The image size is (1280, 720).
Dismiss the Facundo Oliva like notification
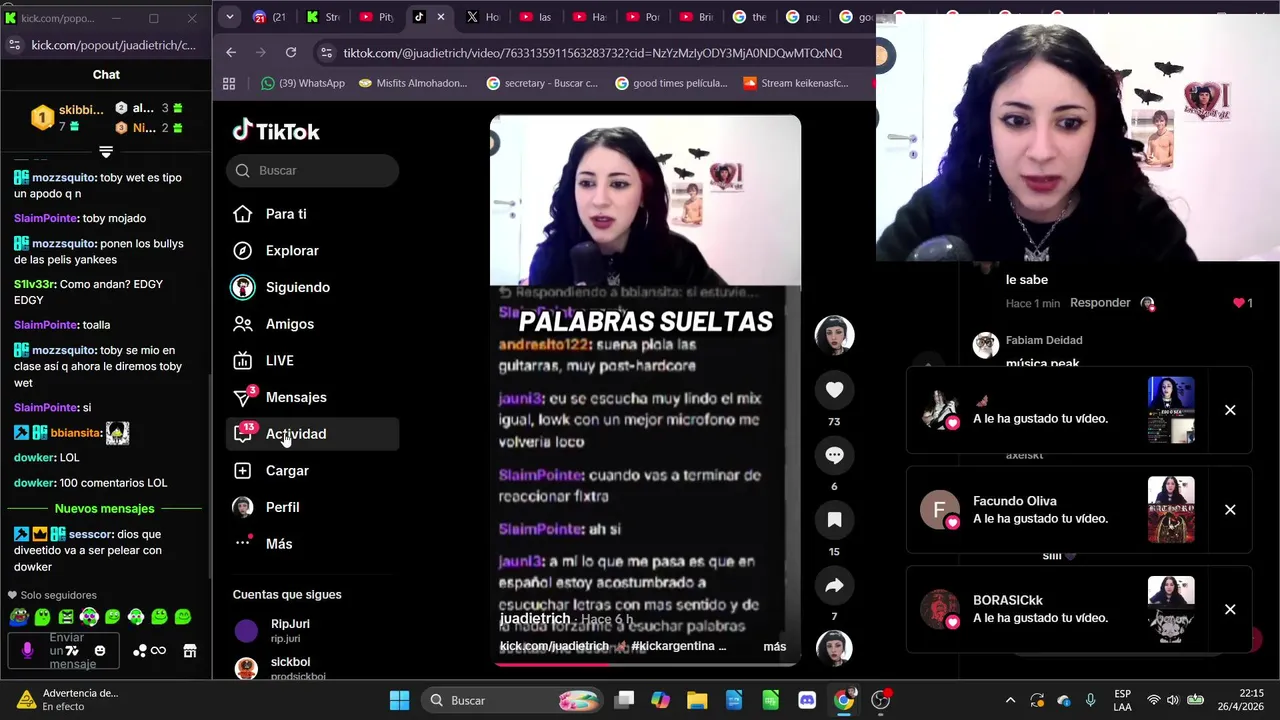[x=1230, y=510]
